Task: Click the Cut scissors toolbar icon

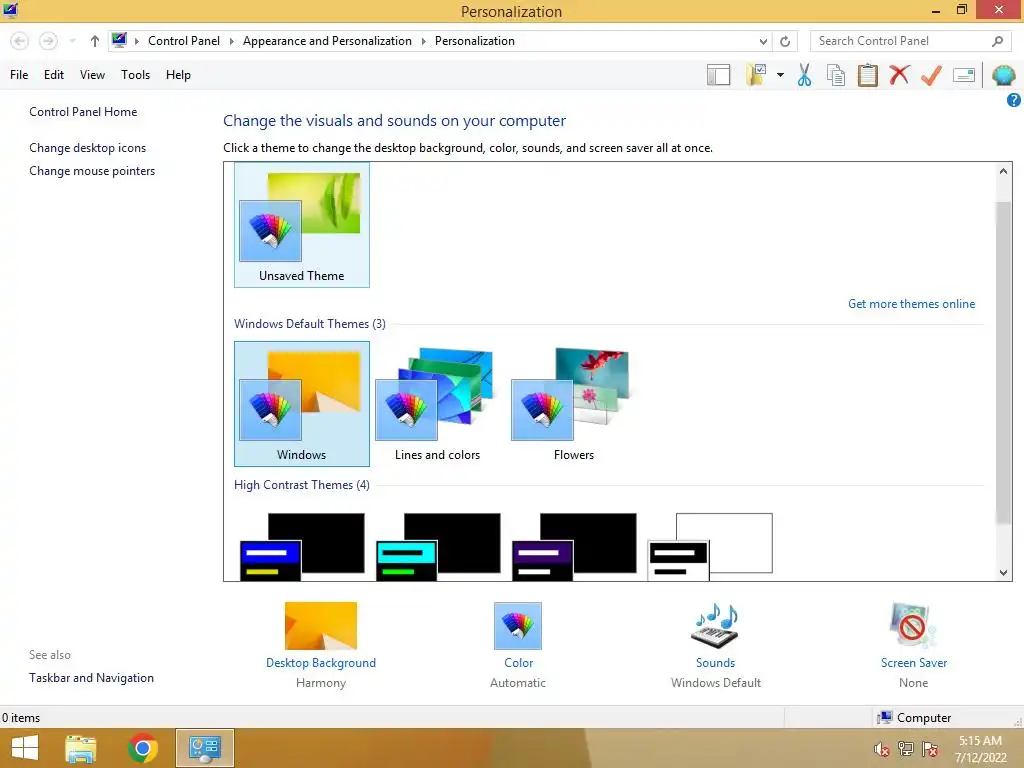Action: point(805,75)
